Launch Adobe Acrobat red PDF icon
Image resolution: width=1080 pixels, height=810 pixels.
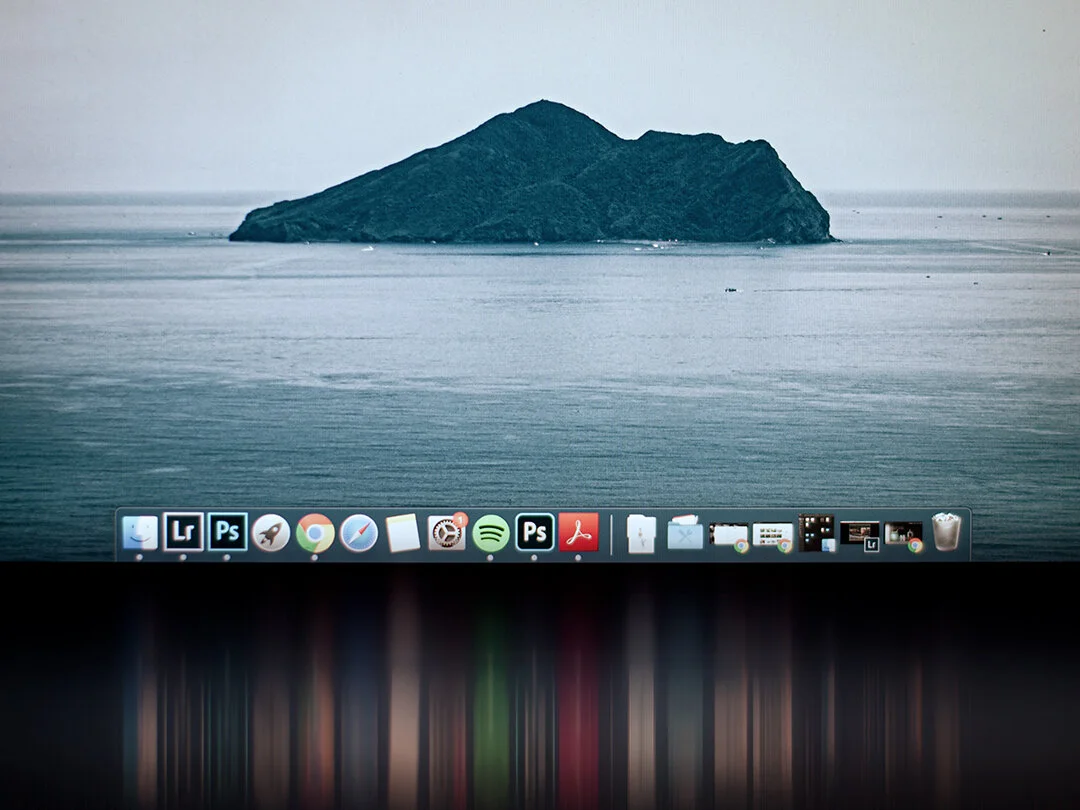tap(579, 532)
